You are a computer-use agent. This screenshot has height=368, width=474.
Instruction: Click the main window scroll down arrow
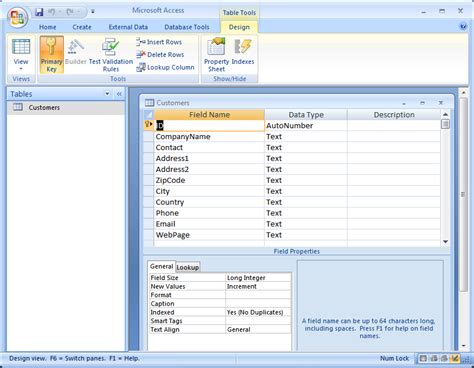pos(463,346)
